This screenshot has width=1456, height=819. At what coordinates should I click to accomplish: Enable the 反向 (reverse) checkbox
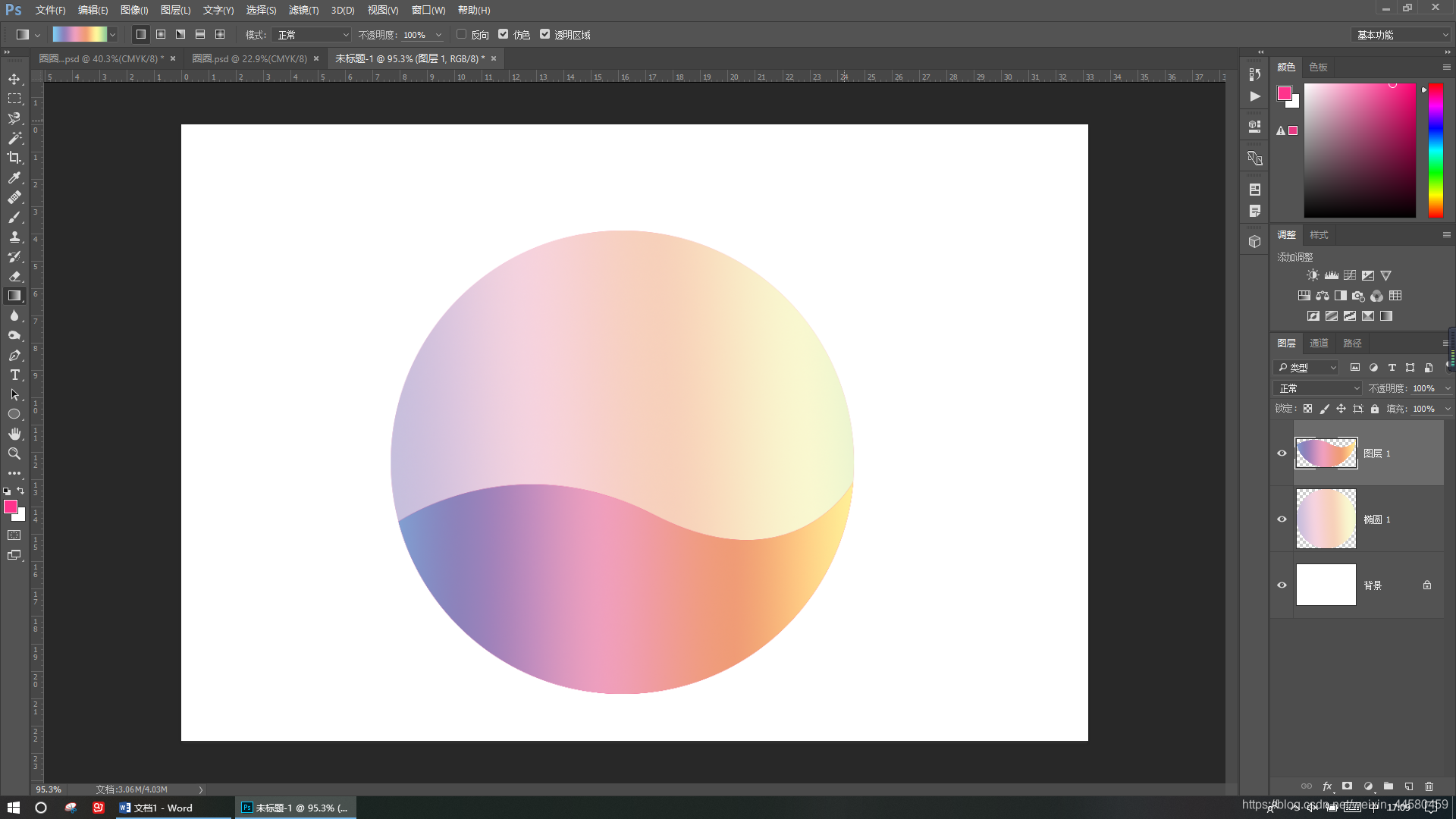click(461, 34)
